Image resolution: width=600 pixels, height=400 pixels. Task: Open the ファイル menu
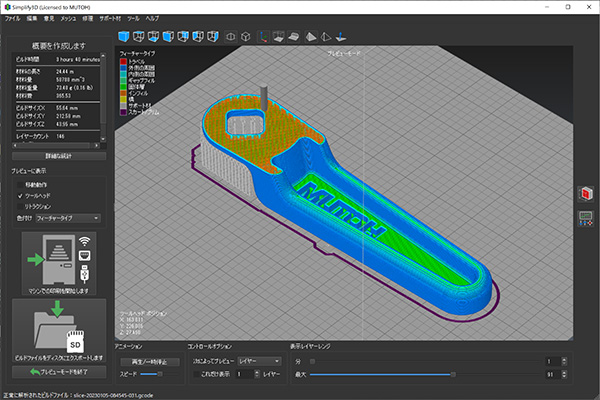coord(12,19)
